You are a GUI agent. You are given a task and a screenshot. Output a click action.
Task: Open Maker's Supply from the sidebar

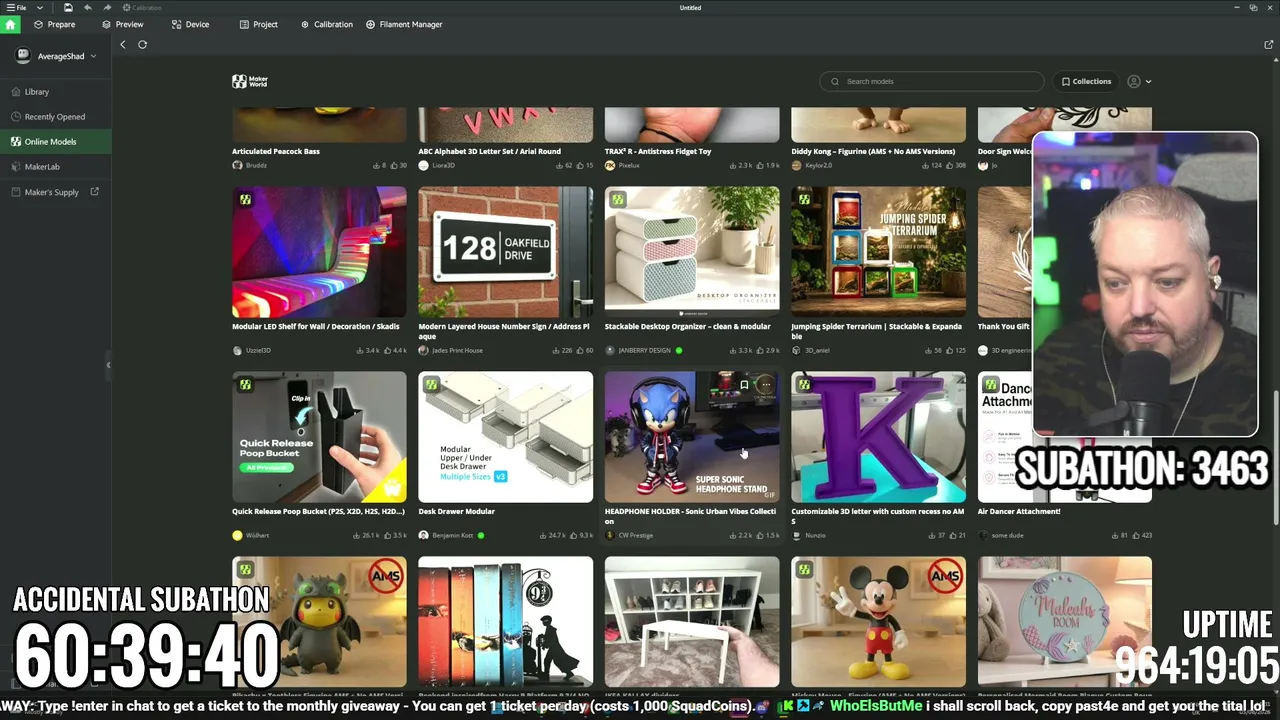(x=56, y=191)
